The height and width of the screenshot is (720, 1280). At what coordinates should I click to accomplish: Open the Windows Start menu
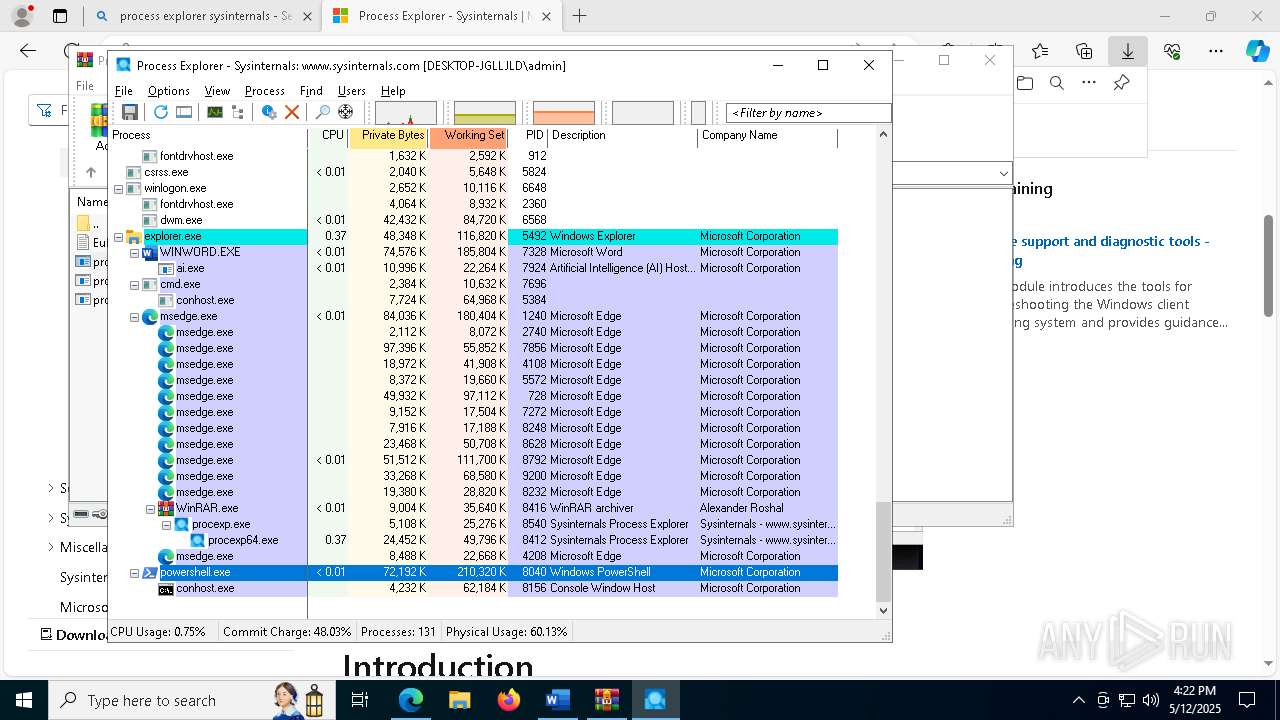(x=23, y=700)
